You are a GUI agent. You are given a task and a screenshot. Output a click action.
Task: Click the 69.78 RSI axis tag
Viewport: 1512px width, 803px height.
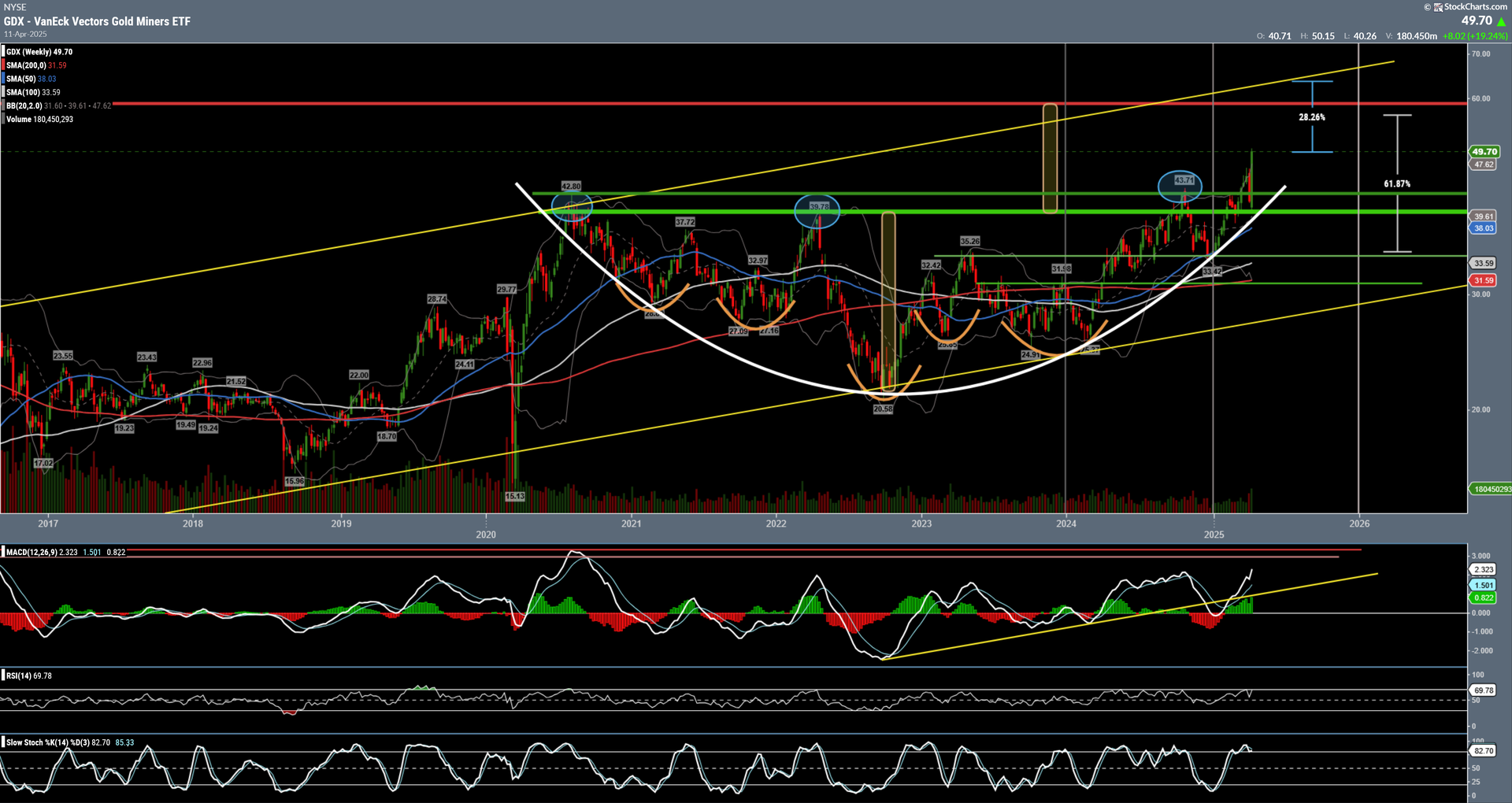click(1484, 690)
